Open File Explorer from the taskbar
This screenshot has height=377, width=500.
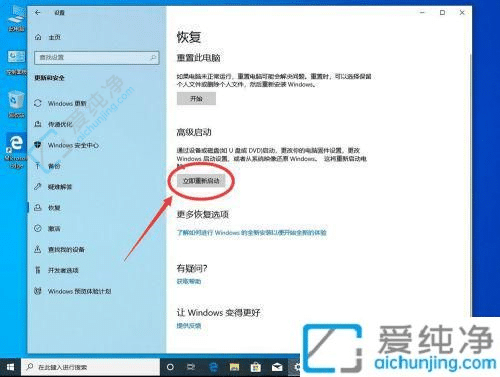pyautogui.click(x=234, y=367)
